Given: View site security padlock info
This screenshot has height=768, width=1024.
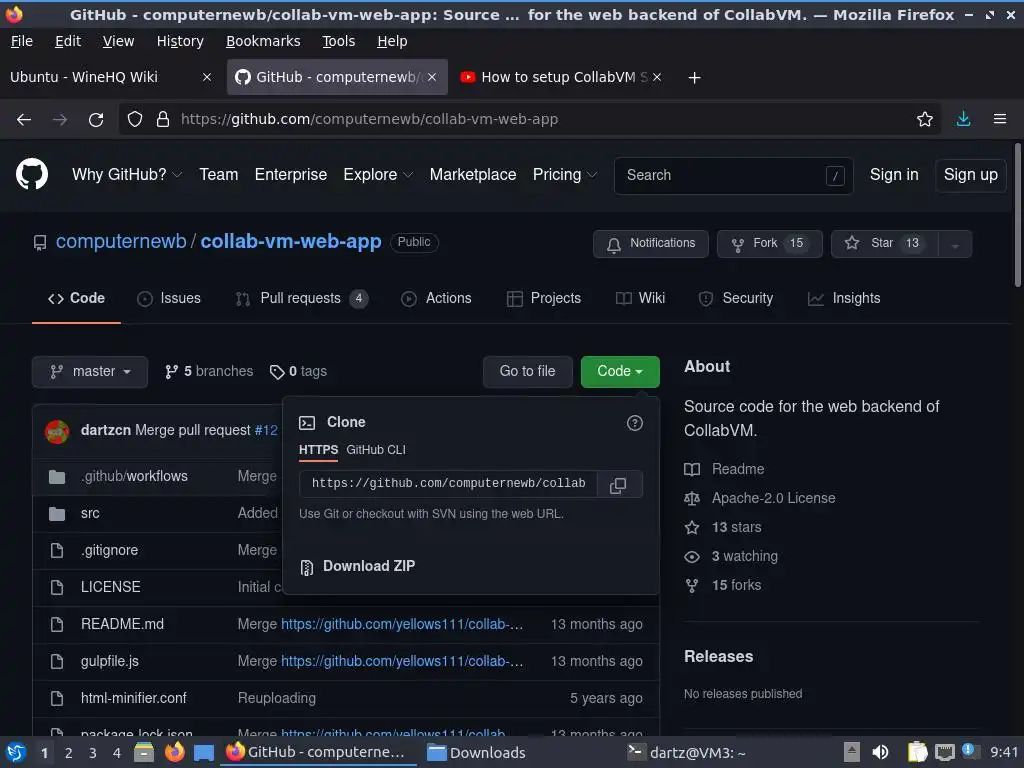Looking at the screenshot, I should [163, 120].
